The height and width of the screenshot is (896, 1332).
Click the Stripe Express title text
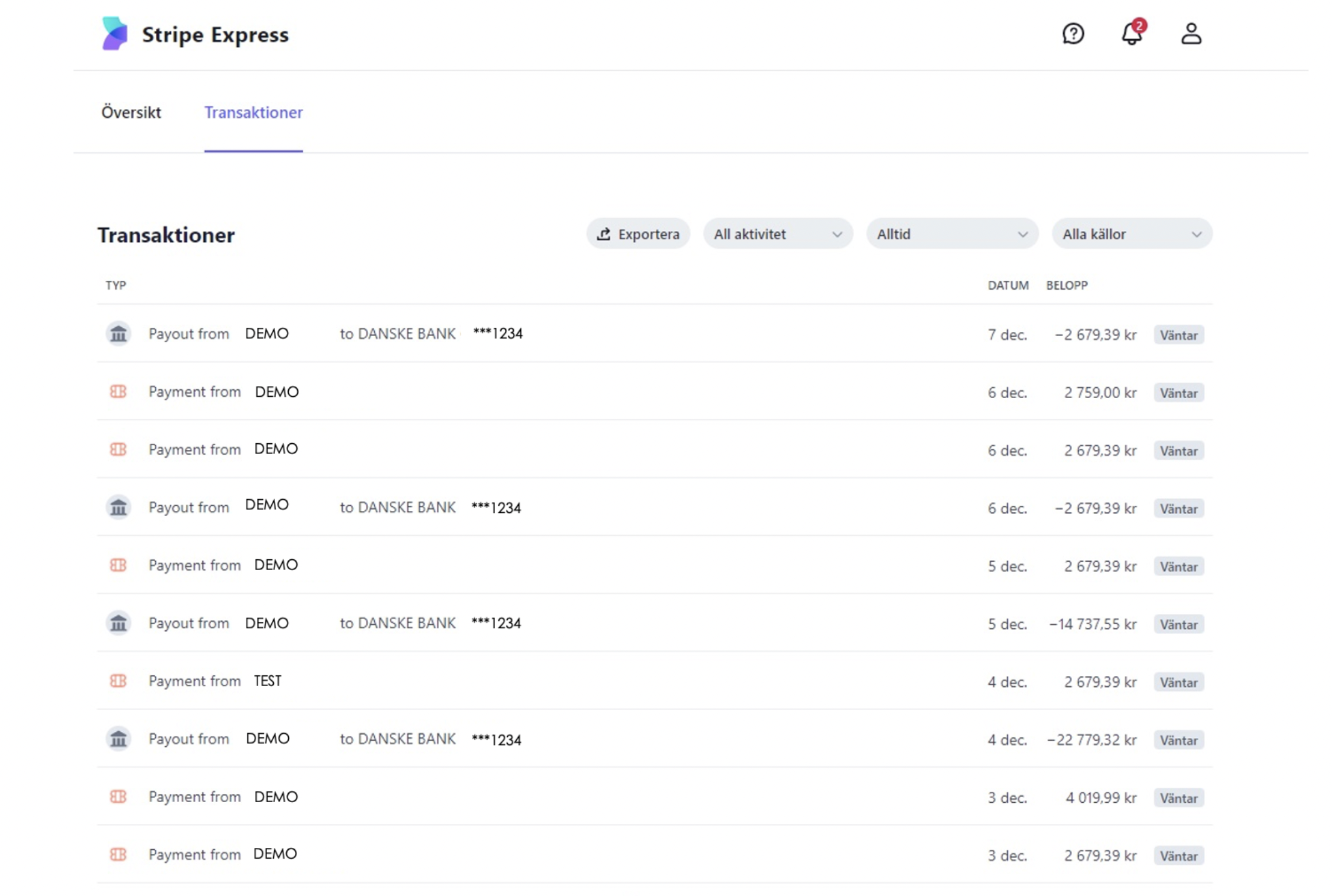[x=215, y=35]
